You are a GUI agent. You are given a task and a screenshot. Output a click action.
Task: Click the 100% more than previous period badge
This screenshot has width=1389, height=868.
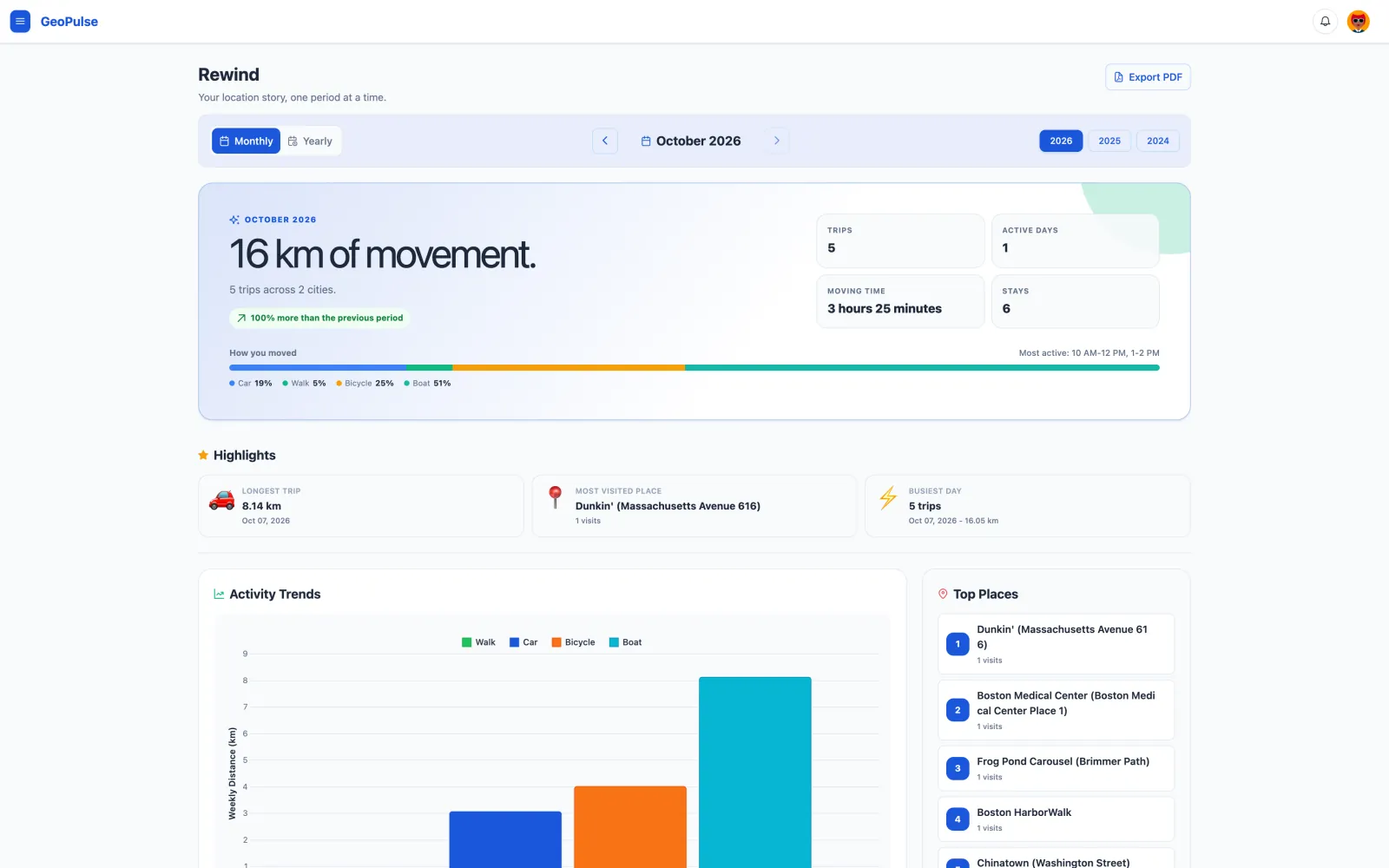point(319,318)
